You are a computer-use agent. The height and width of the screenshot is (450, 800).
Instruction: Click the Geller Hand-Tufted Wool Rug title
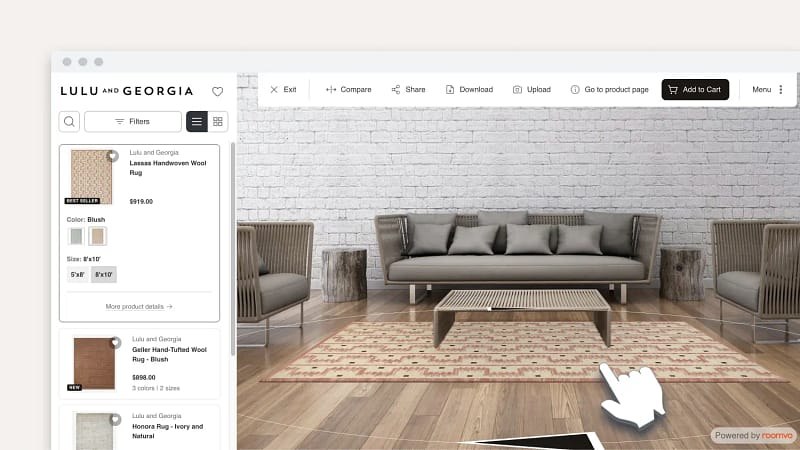tap(169, 355)
